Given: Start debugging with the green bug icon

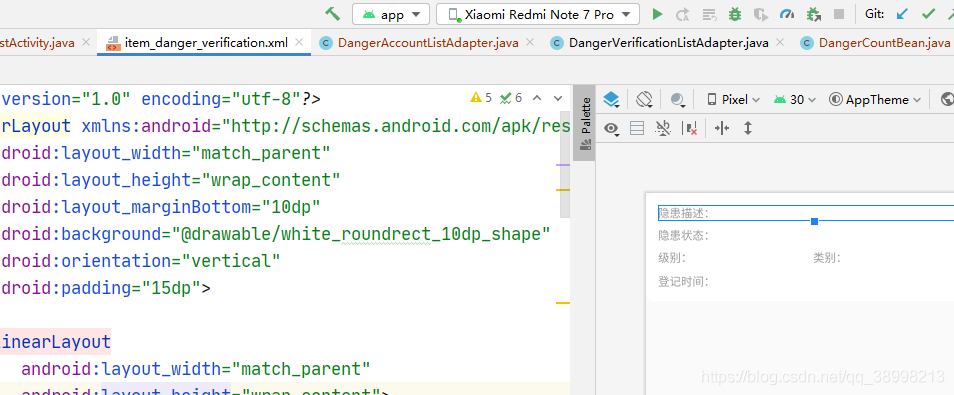Looking at the screenshot, I should point(735,14).
